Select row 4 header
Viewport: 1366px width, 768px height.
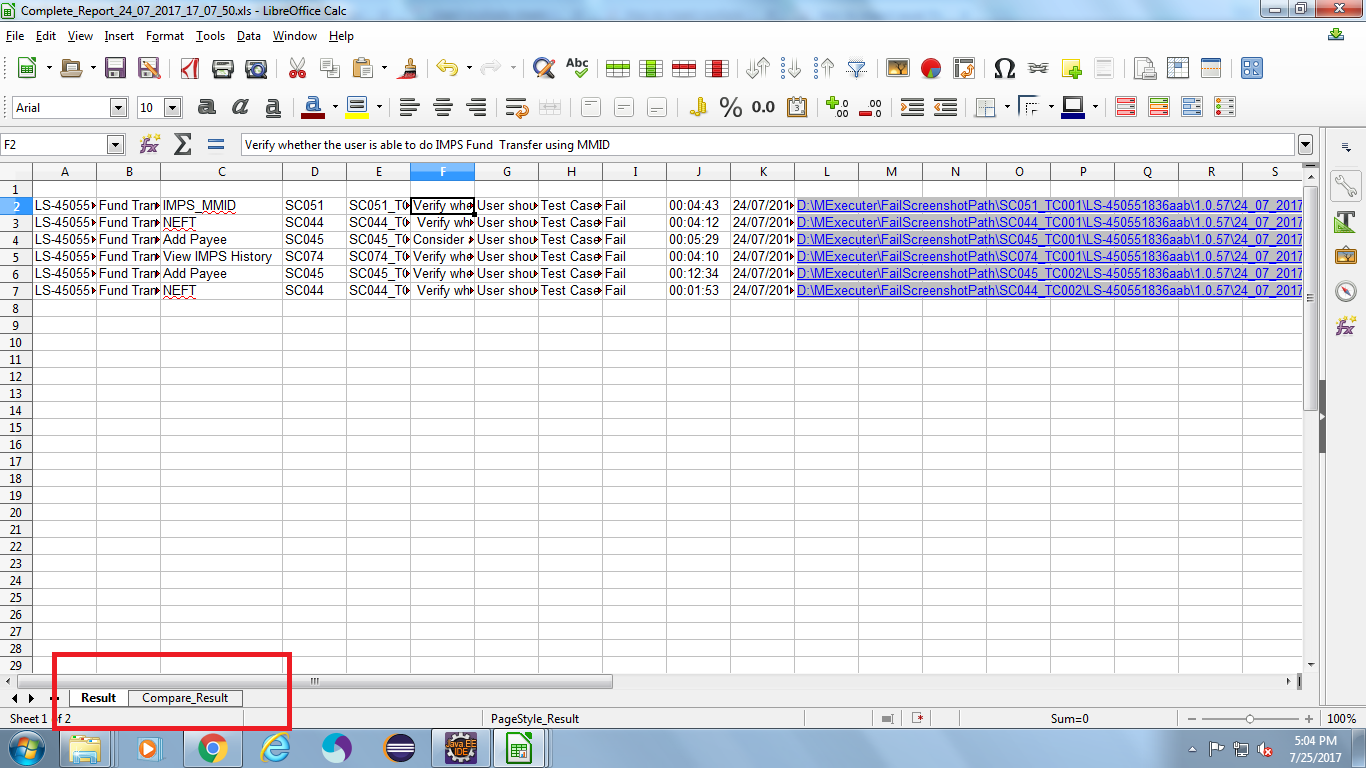16,240
